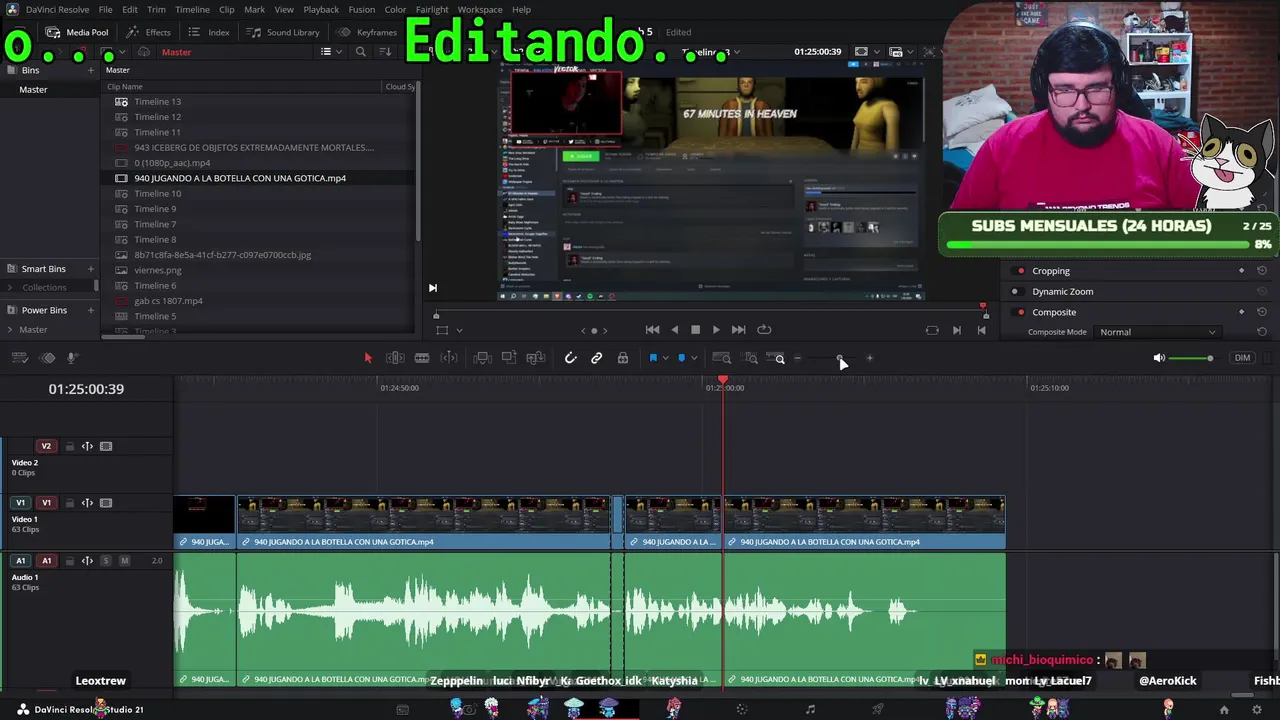This screenshot has width=1280, height=720.
Task: Toggle timeline Snapping magnet
Action: 571,358
